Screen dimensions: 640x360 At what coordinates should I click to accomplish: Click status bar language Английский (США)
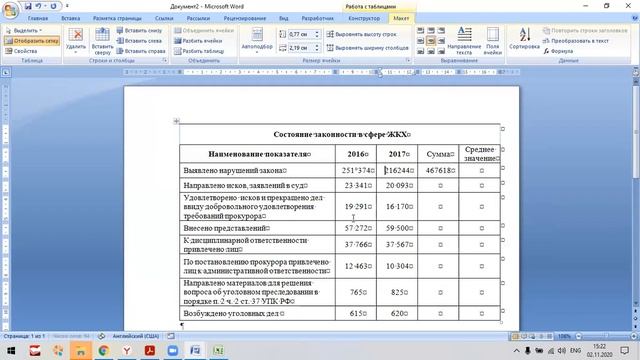coord(136,336)
